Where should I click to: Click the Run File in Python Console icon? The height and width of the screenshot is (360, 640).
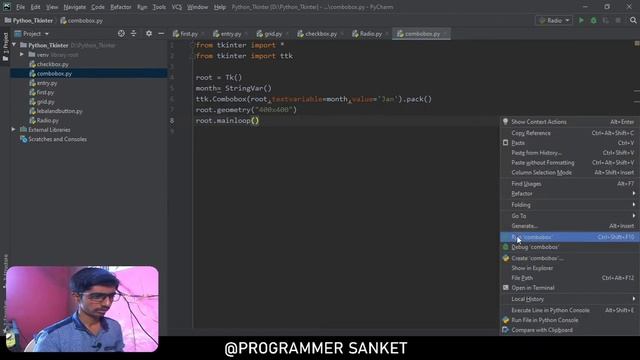coord(505,320)
